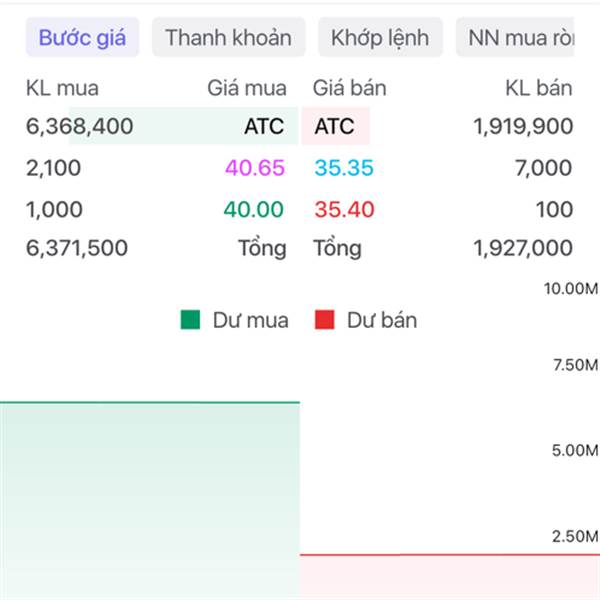Select the buy price 40.65

coord(255,168)
